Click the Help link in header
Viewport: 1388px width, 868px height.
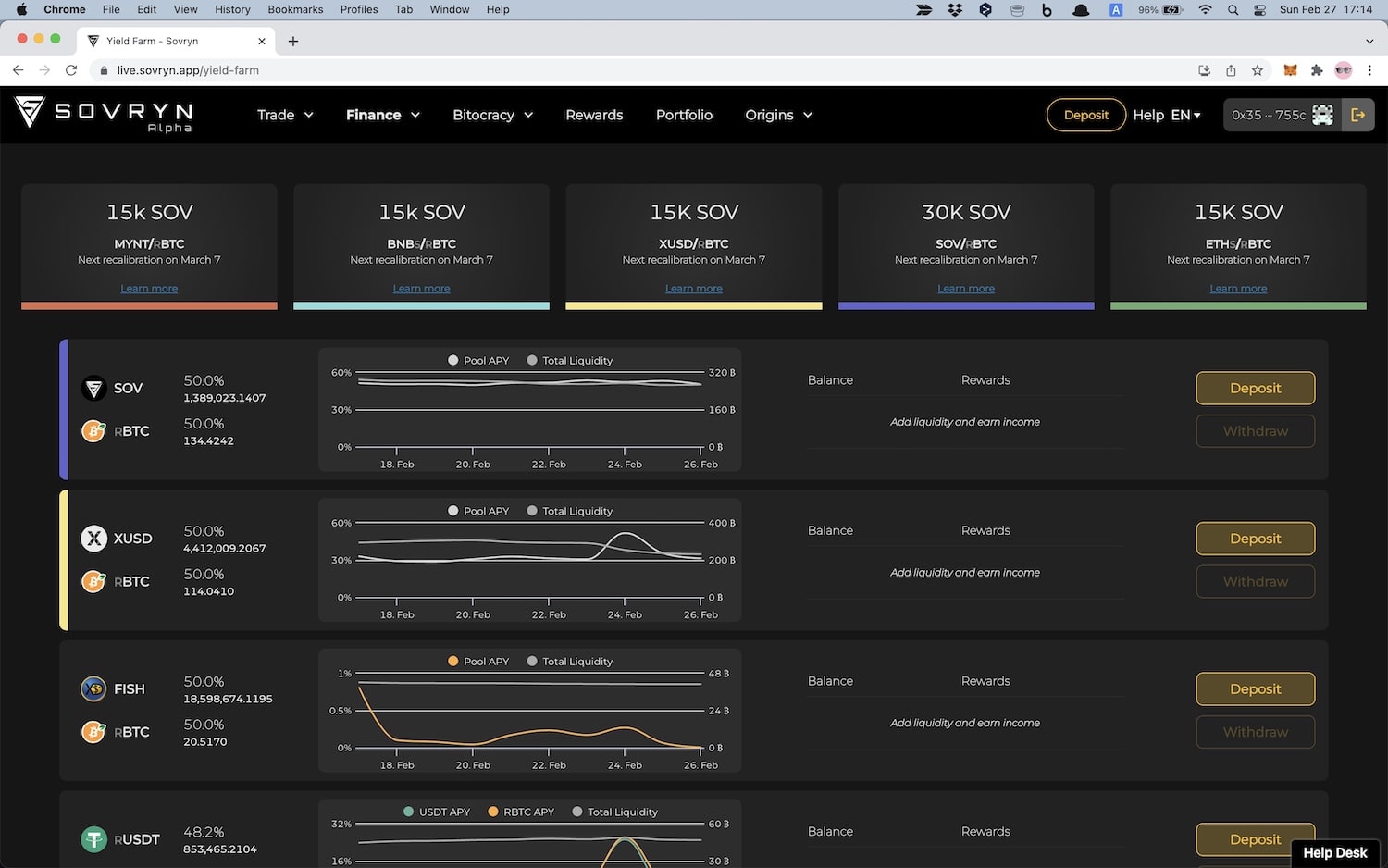(x=1148, y=115)
